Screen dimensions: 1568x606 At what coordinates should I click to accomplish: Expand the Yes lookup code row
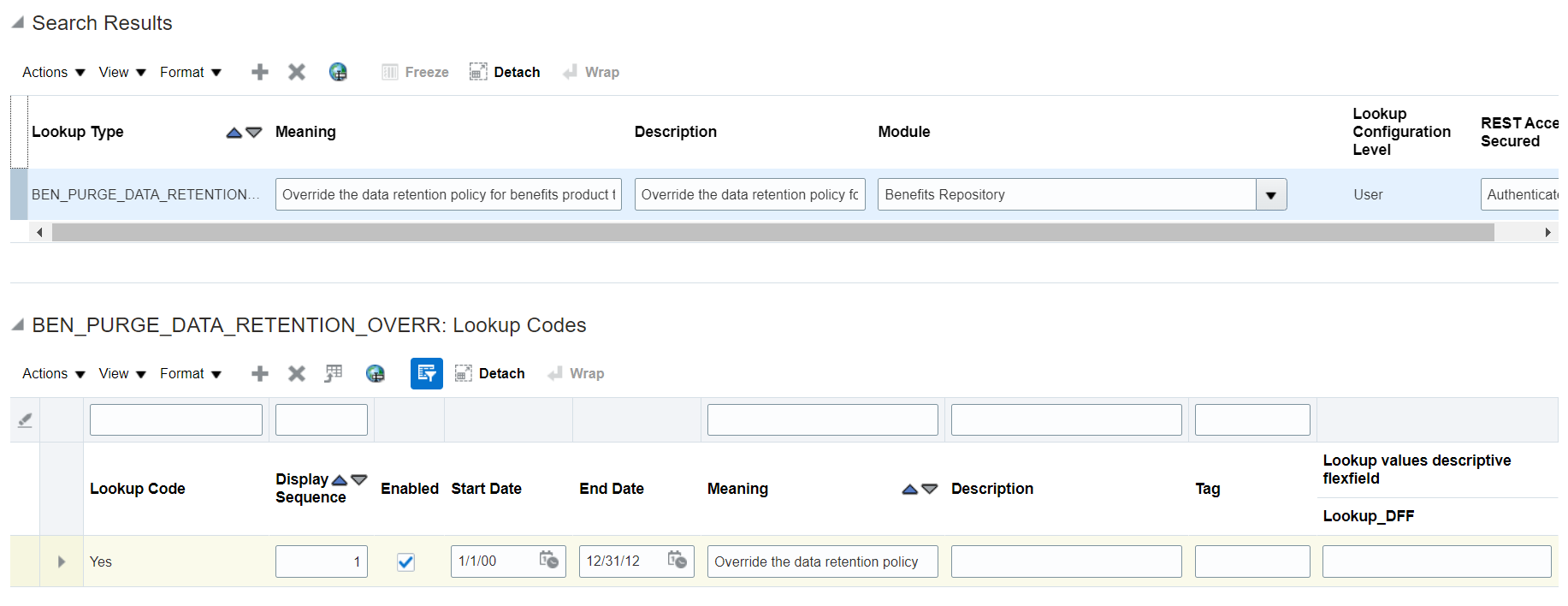[x=62, y=562]
